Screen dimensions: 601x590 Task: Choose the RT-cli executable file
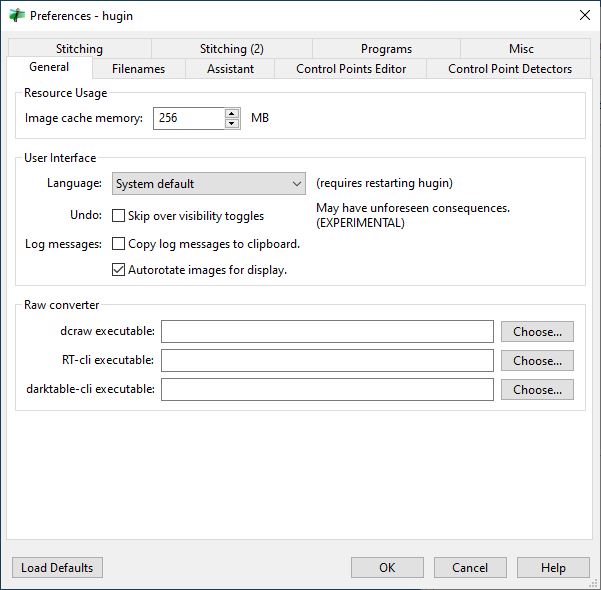(x=537, y=361)
